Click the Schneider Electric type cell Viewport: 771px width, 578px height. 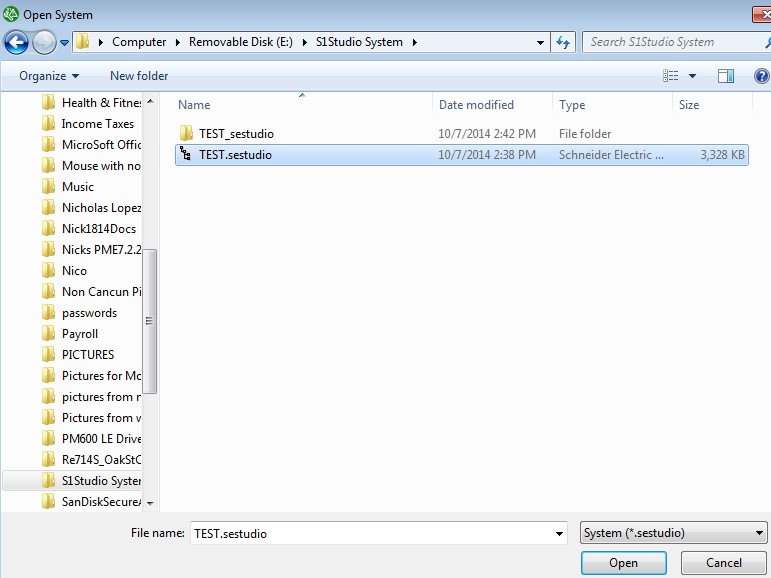[611, 155]
